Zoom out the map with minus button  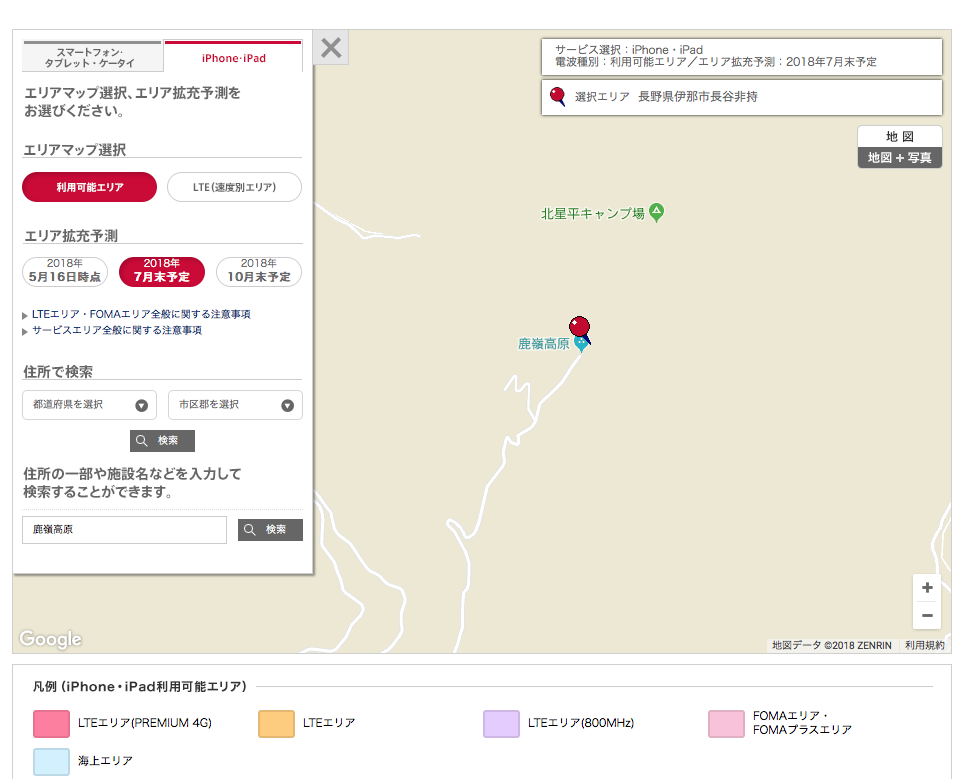(927, 615)
